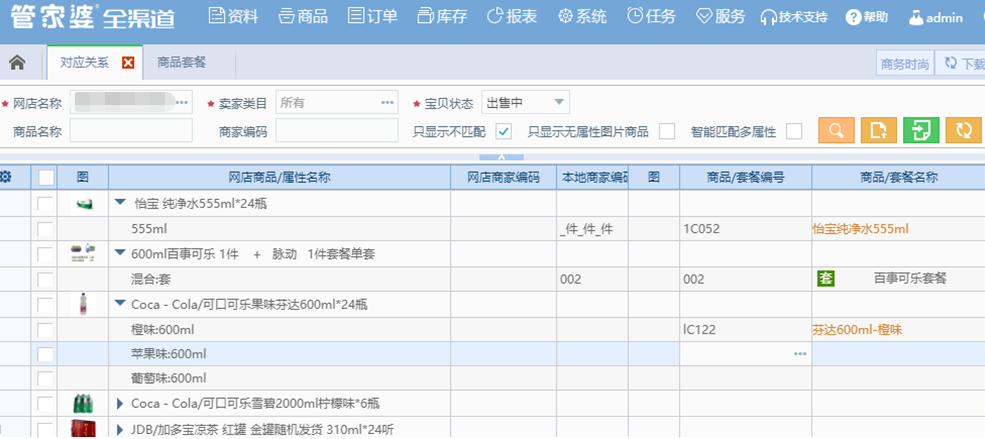Click into 商品名称 input field

pos(131,131)
